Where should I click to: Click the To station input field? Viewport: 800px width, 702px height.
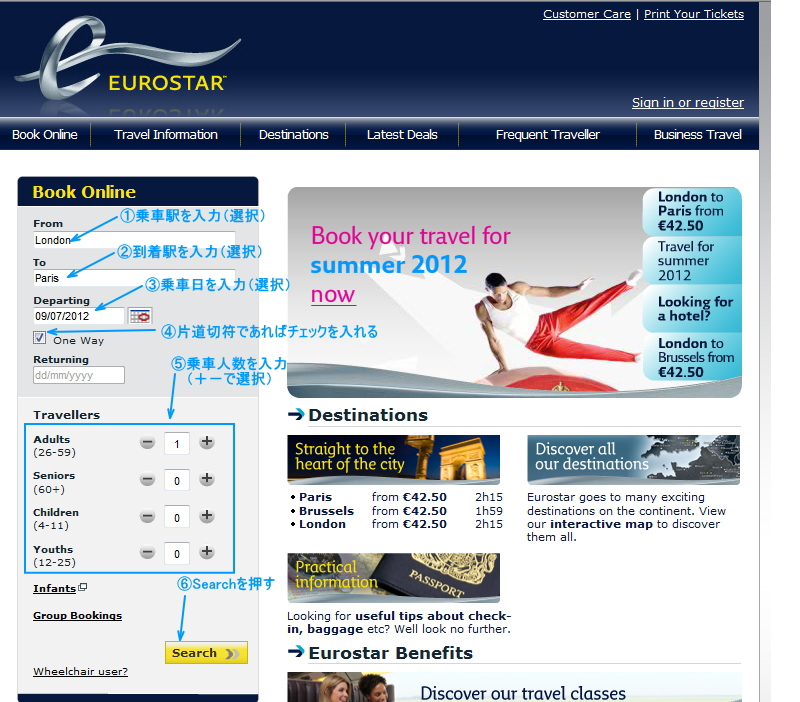(x=134, y=278)
